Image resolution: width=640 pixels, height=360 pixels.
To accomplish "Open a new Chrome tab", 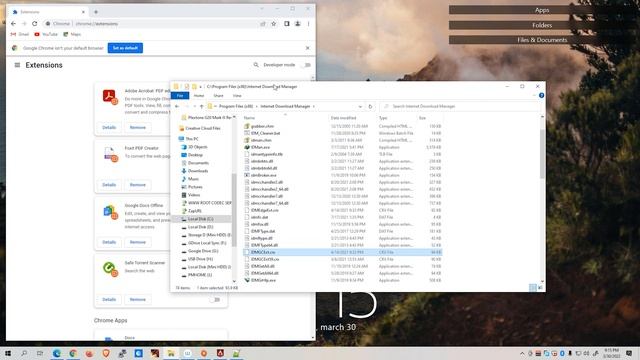I will [96, 12].
